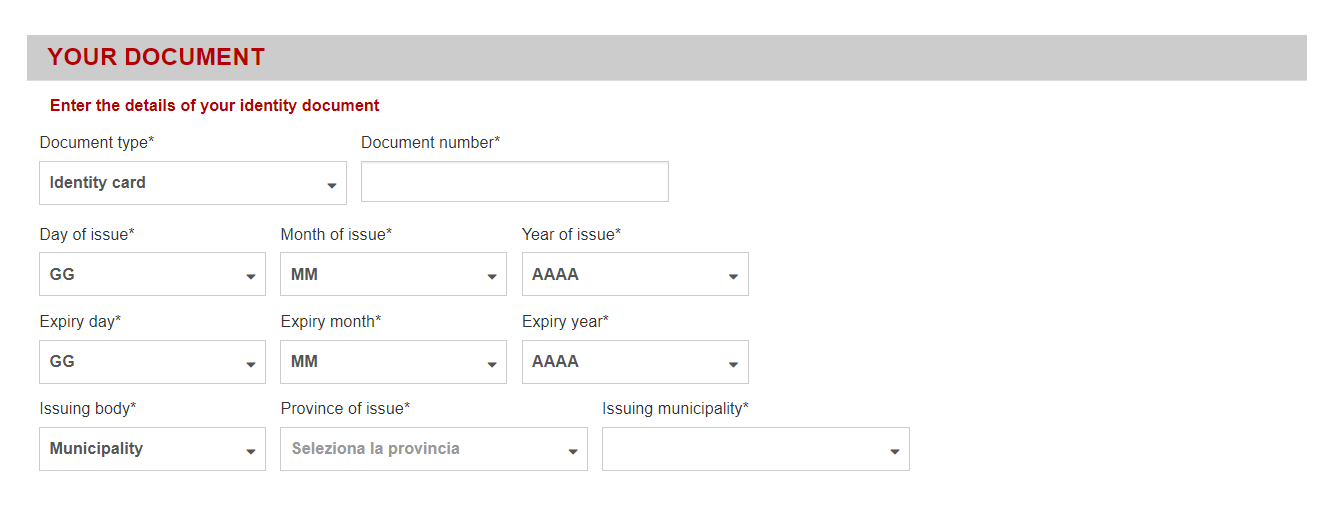Screen dimensions: 1330x511
Task: Open the Issuing body dropdown
Action: [x=152, y=449]
